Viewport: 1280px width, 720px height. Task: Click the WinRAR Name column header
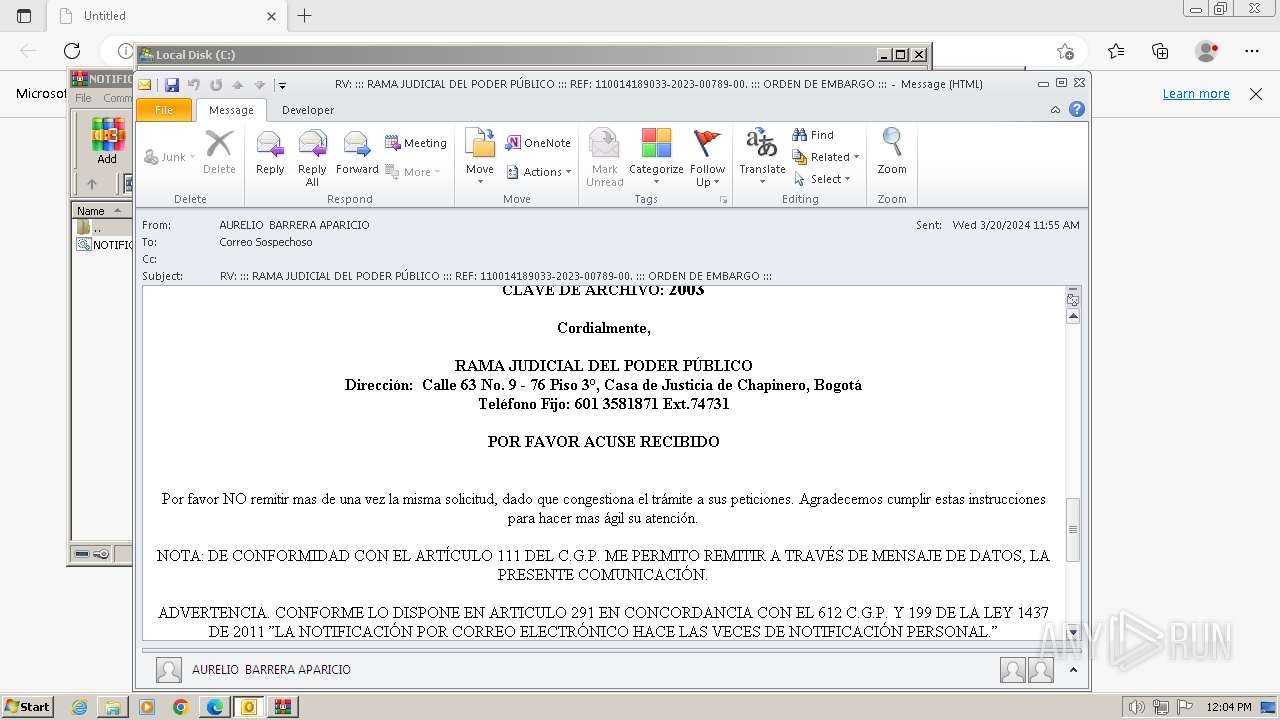point(101,211)
